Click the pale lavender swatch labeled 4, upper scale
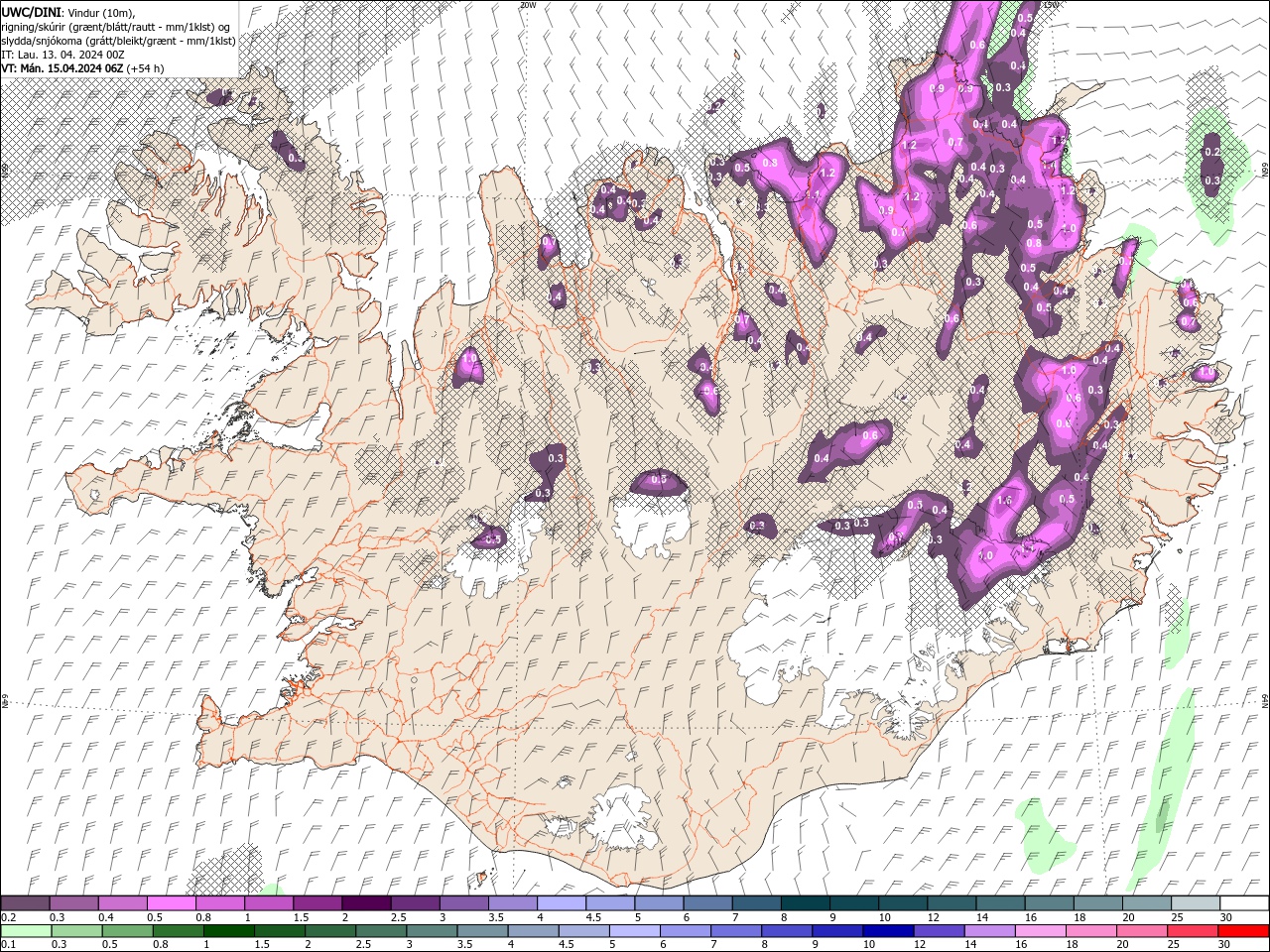 (x=562, y=903)
